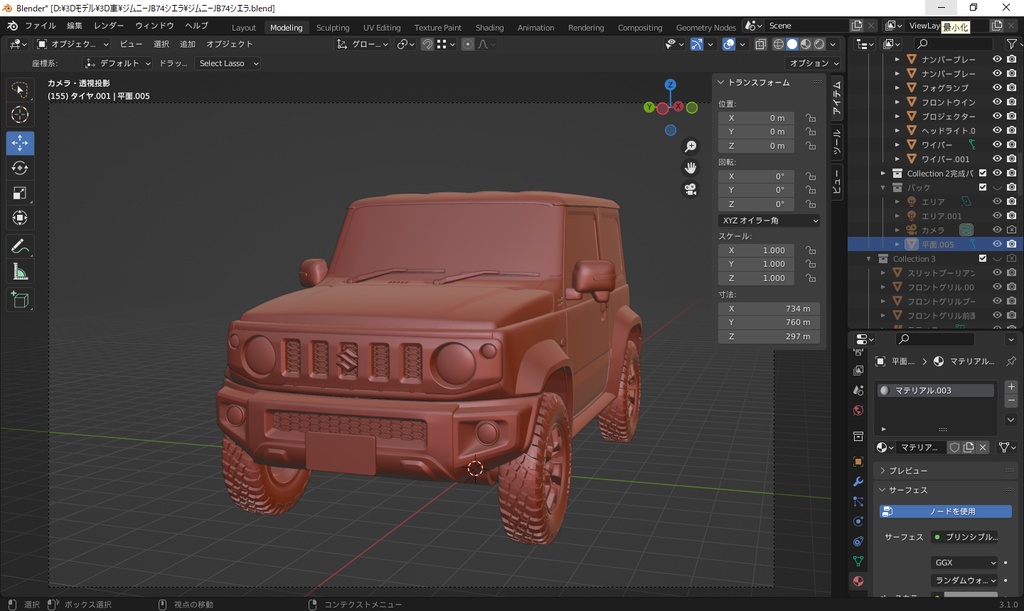Open the XYZ オイラー角 rotation mode dropdown
This screenshot has width=1024, height=611.
click(x=769, y=220)
